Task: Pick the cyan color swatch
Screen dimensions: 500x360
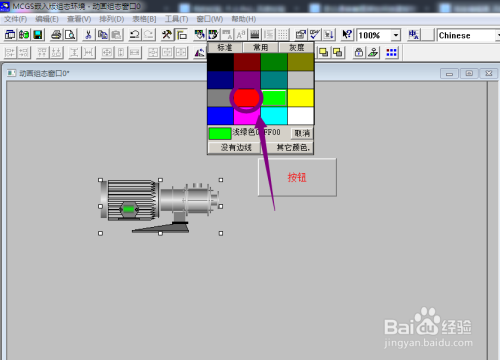Action: (x=274, y=116)
